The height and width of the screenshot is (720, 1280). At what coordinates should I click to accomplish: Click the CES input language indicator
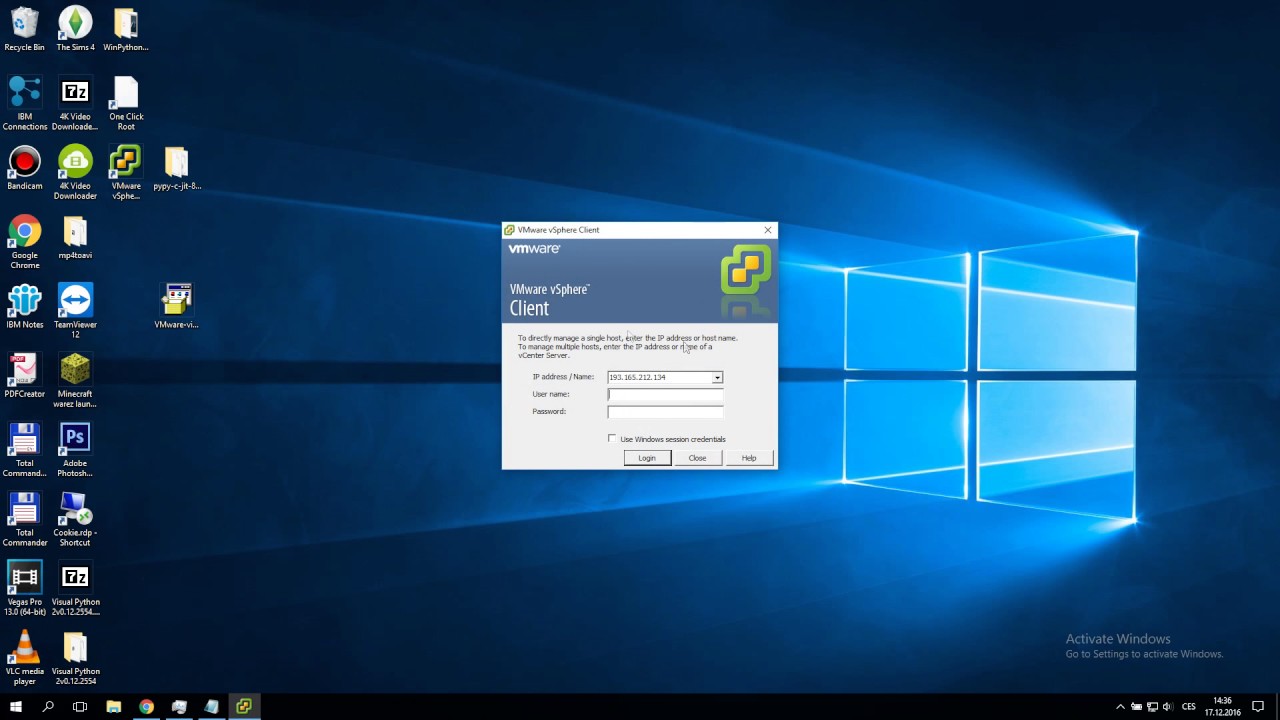coord(1189,707)
